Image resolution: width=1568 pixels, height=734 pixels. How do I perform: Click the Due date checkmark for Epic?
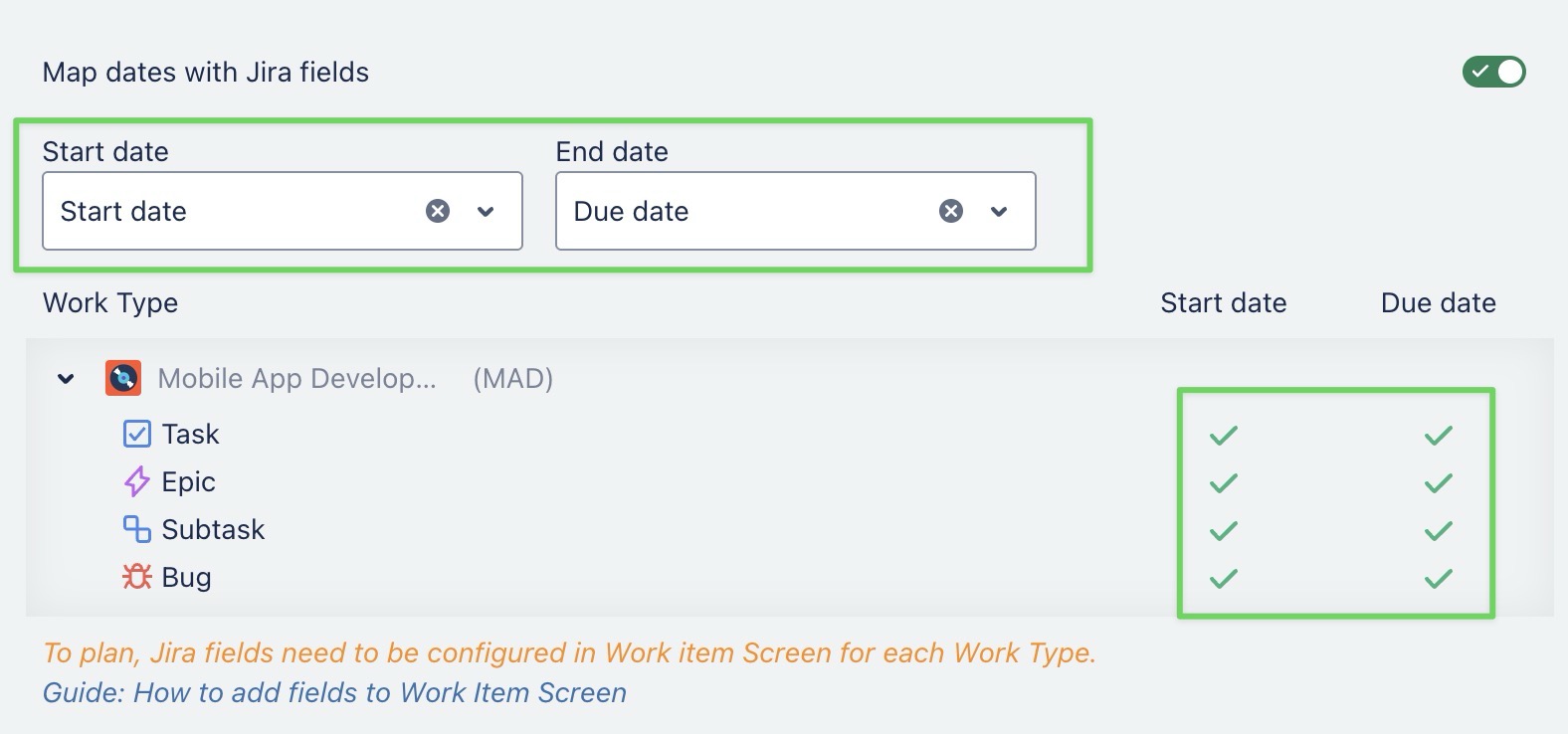point(1438,483)
